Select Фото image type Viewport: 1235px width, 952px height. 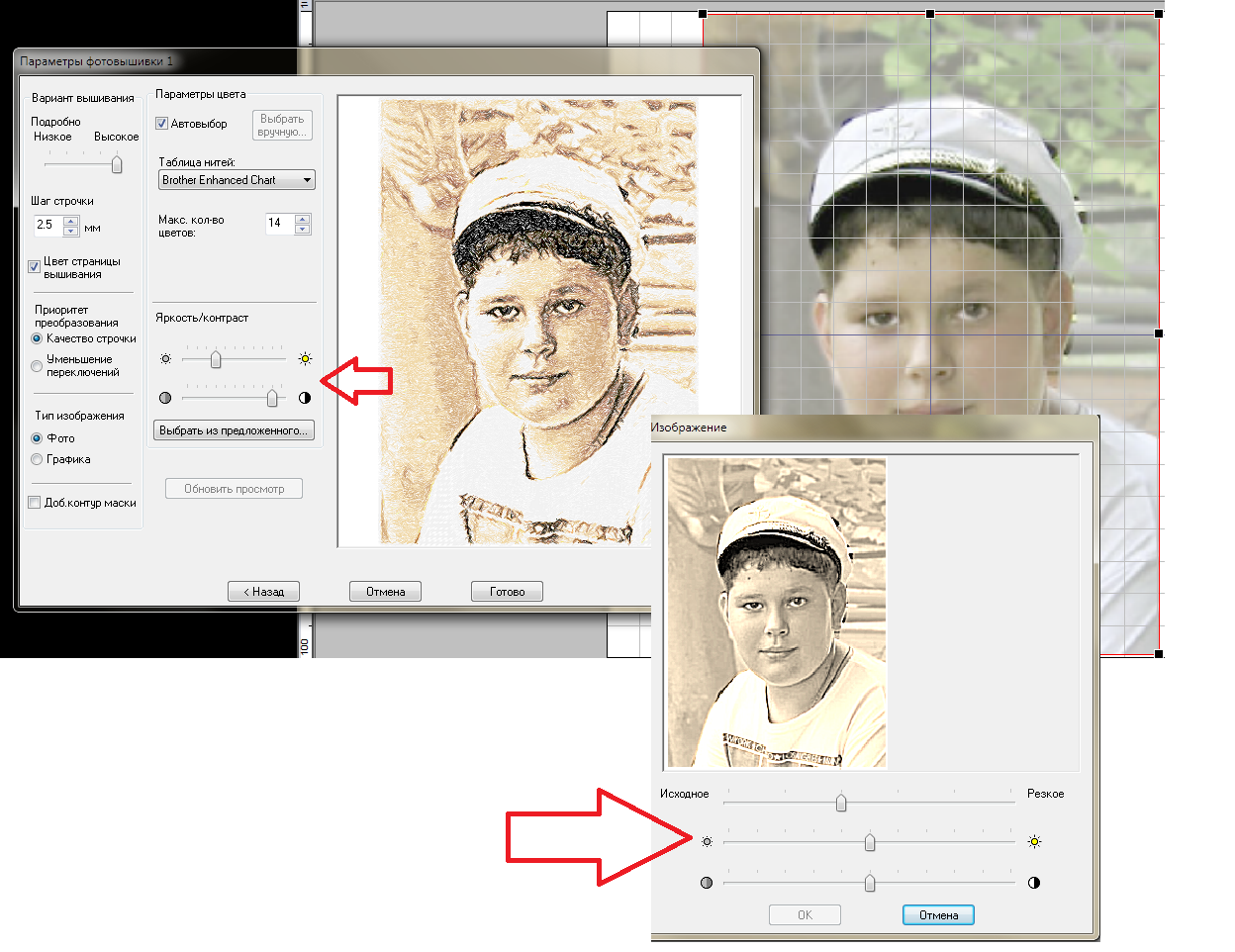pyautogui.click(x=37, y=438)
